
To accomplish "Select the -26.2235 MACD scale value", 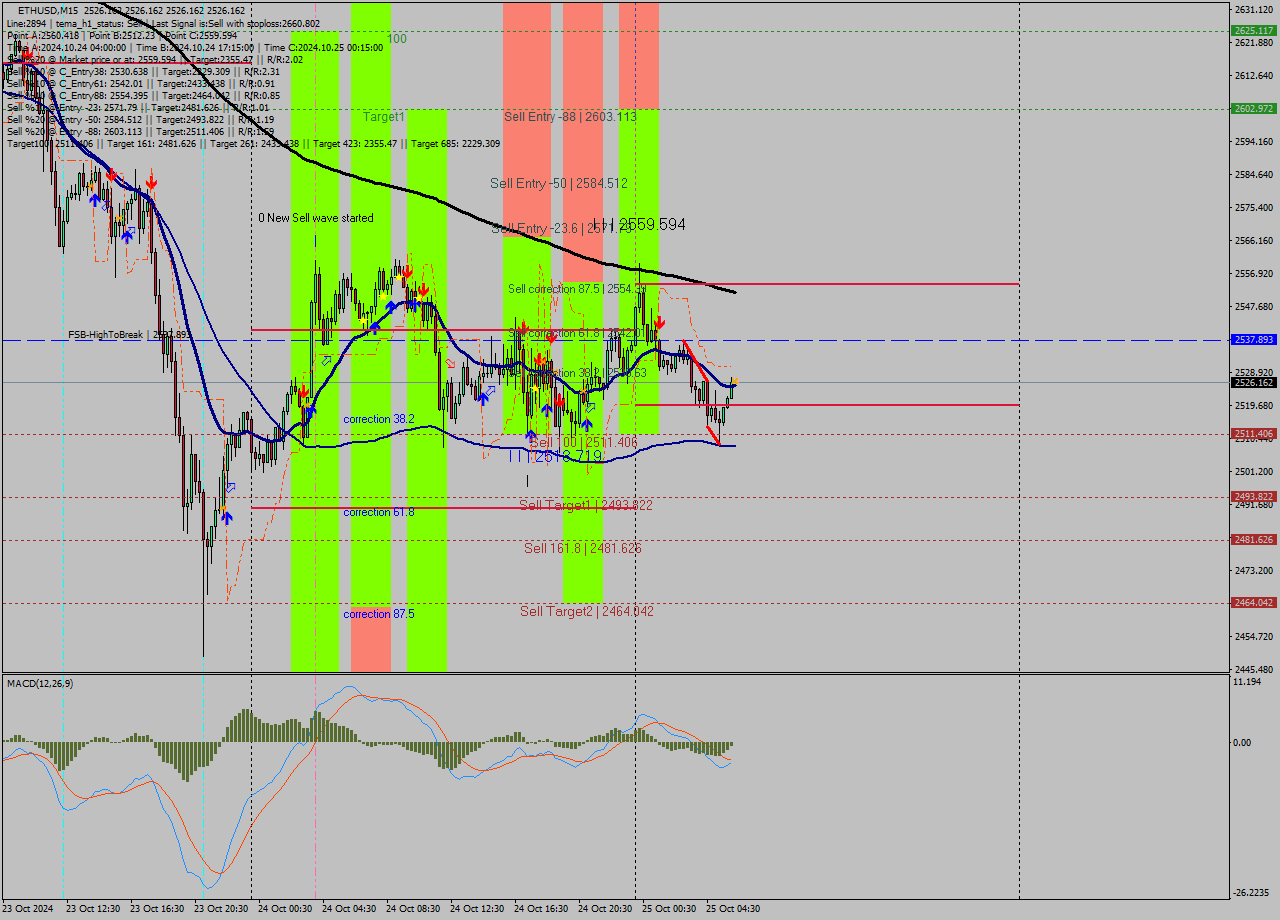I will click(x=1252, y=893).
